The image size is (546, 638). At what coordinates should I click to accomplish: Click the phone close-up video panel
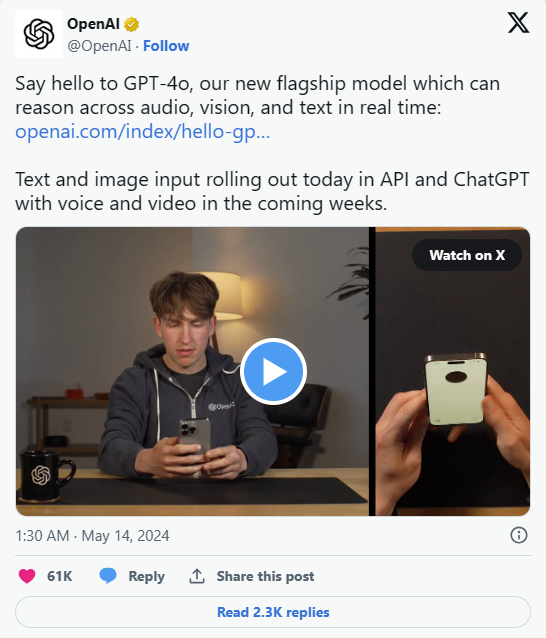pyautogui.click(x=452, y=372)
